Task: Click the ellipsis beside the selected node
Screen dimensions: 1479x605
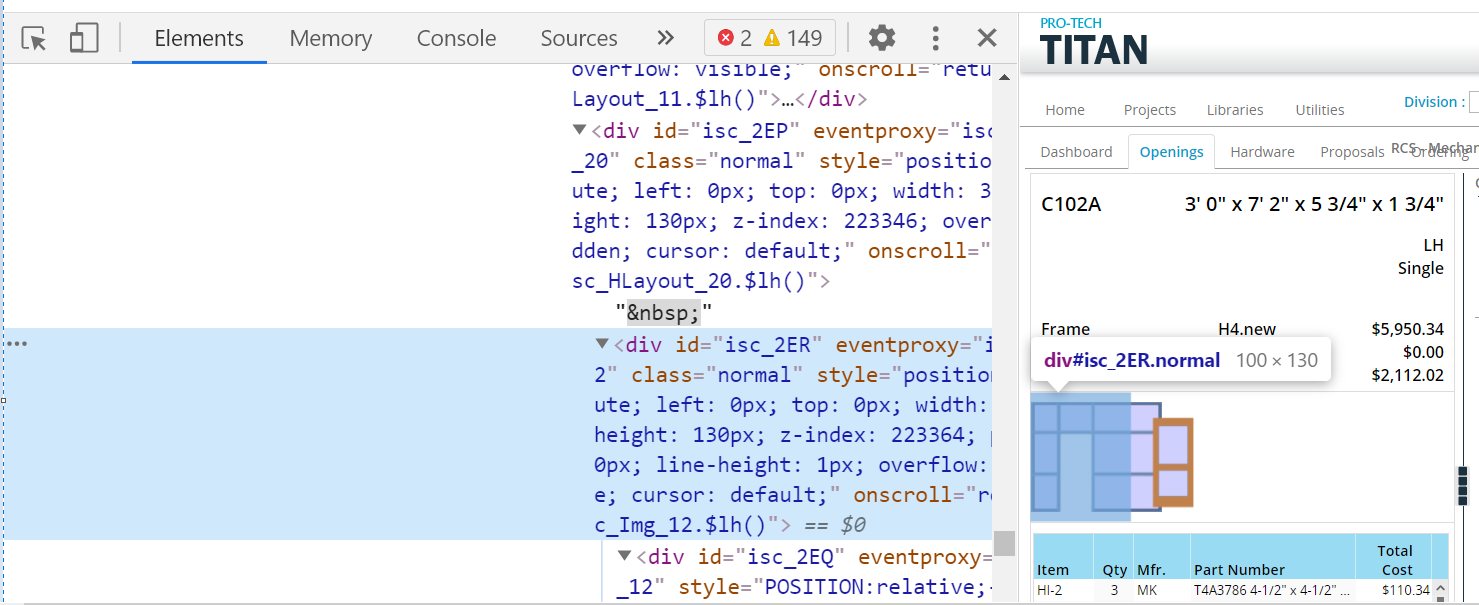Action: [x=17, y=344]
